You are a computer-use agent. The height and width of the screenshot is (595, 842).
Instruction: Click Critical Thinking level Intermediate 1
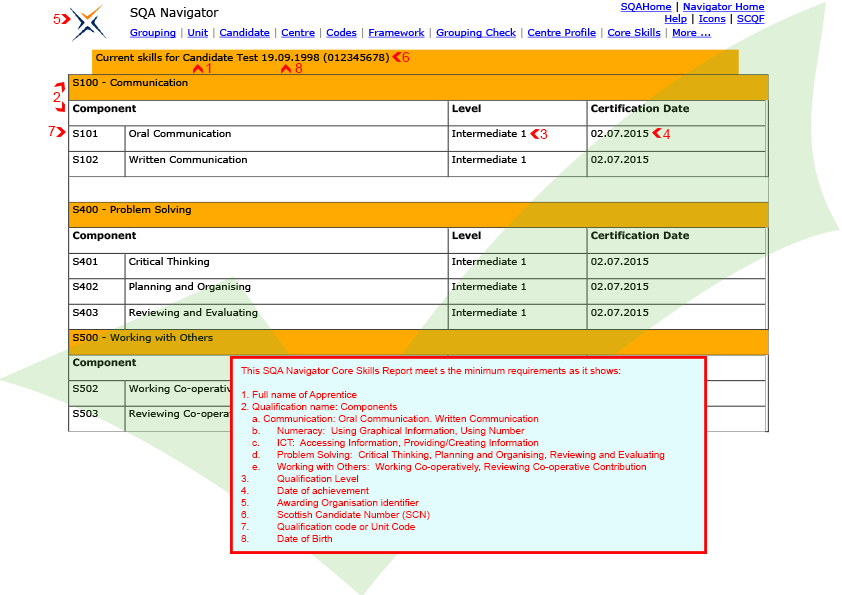click(x=518, y=266)
